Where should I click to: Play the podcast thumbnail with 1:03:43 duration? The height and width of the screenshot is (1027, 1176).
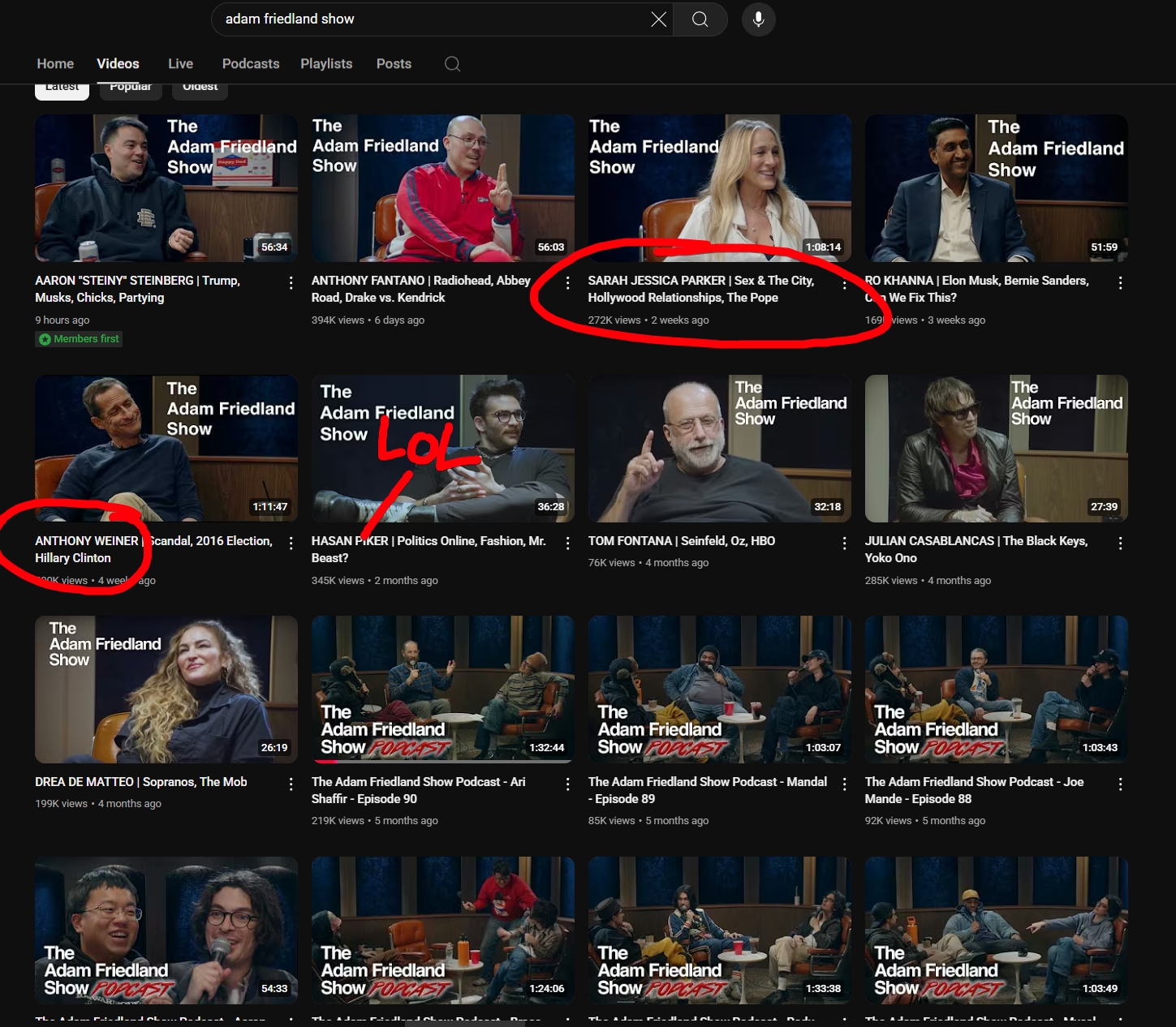pyautogui.click(x=997, y=689)
